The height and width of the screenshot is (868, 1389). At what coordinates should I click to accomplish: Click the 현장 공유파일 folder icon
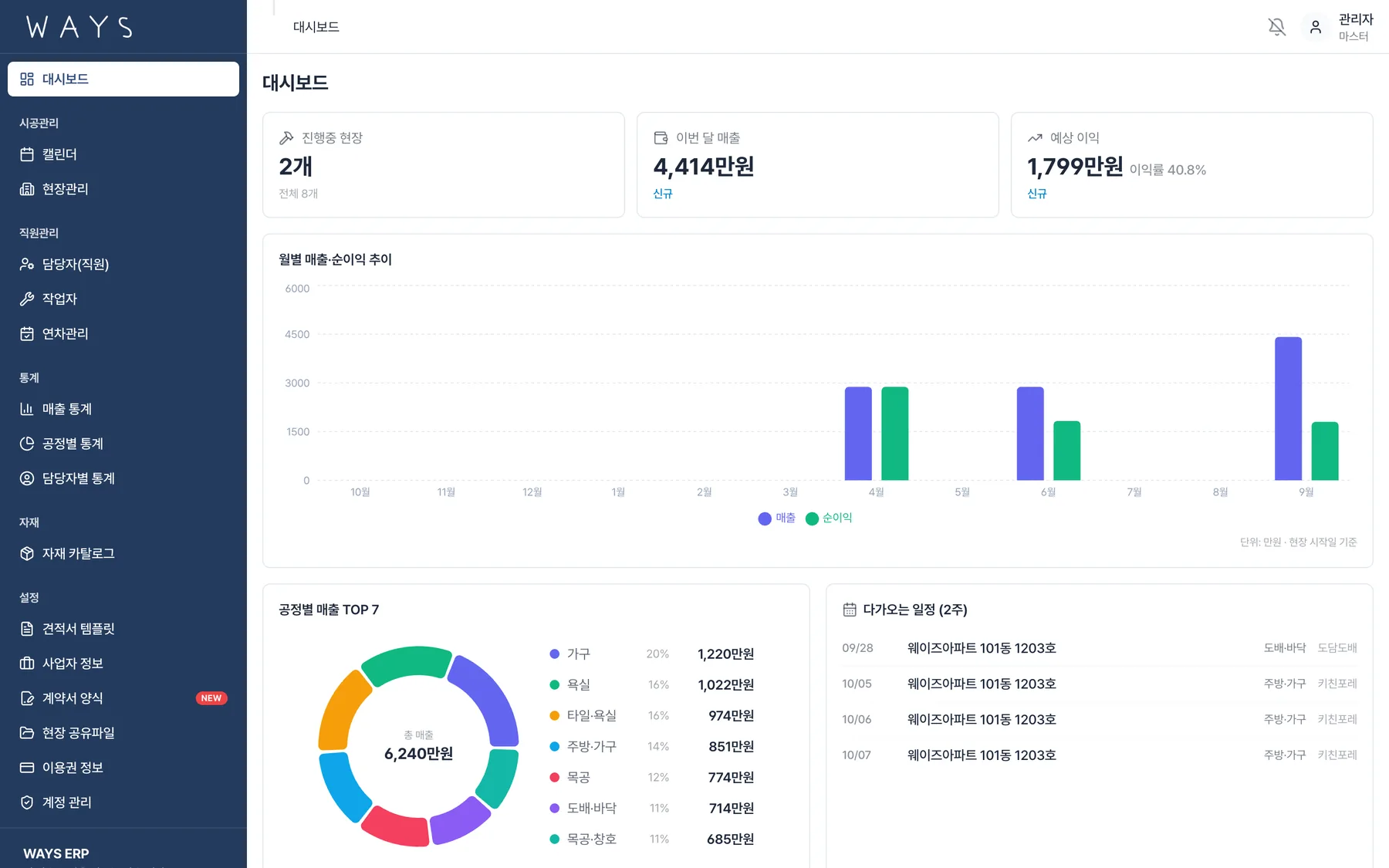pos(27,733)
